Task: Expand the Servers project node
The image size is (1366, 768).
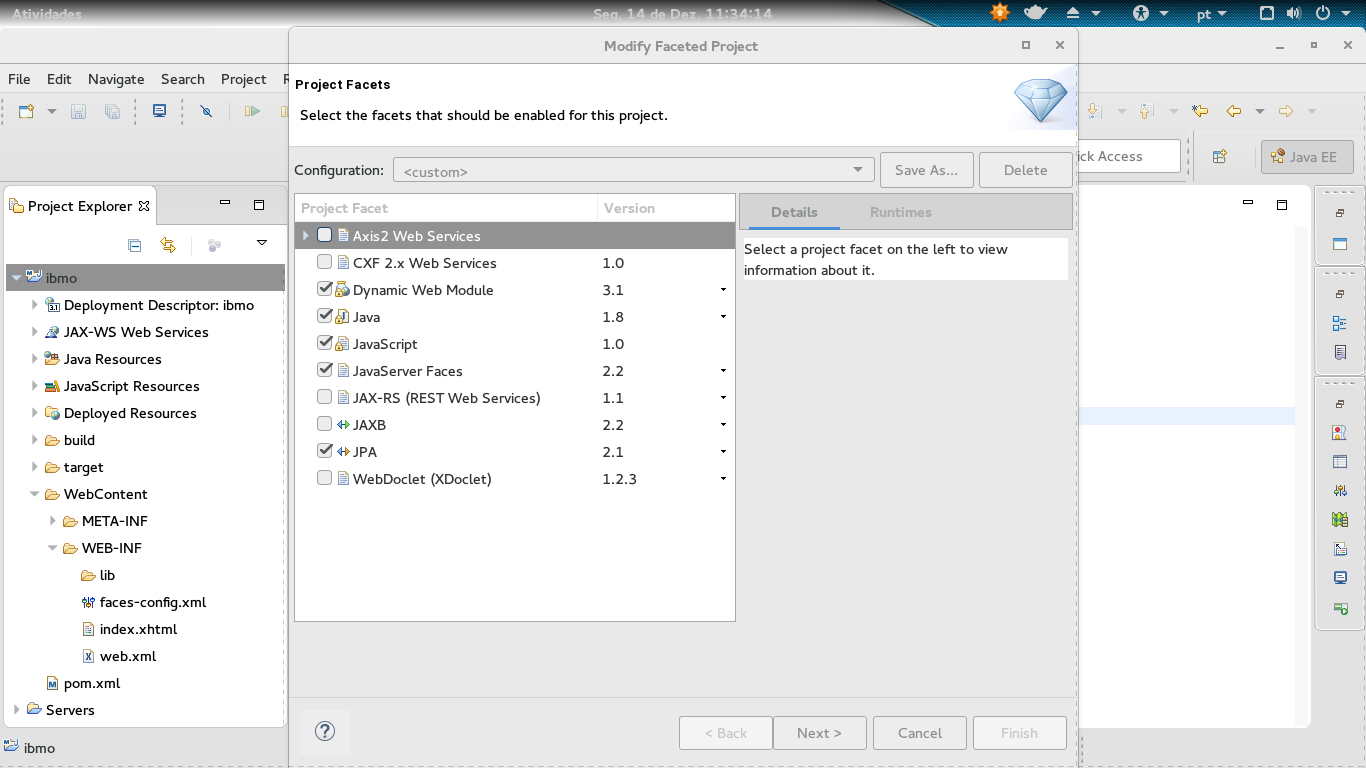Action: pyautogui.click(x=17, y=710)
